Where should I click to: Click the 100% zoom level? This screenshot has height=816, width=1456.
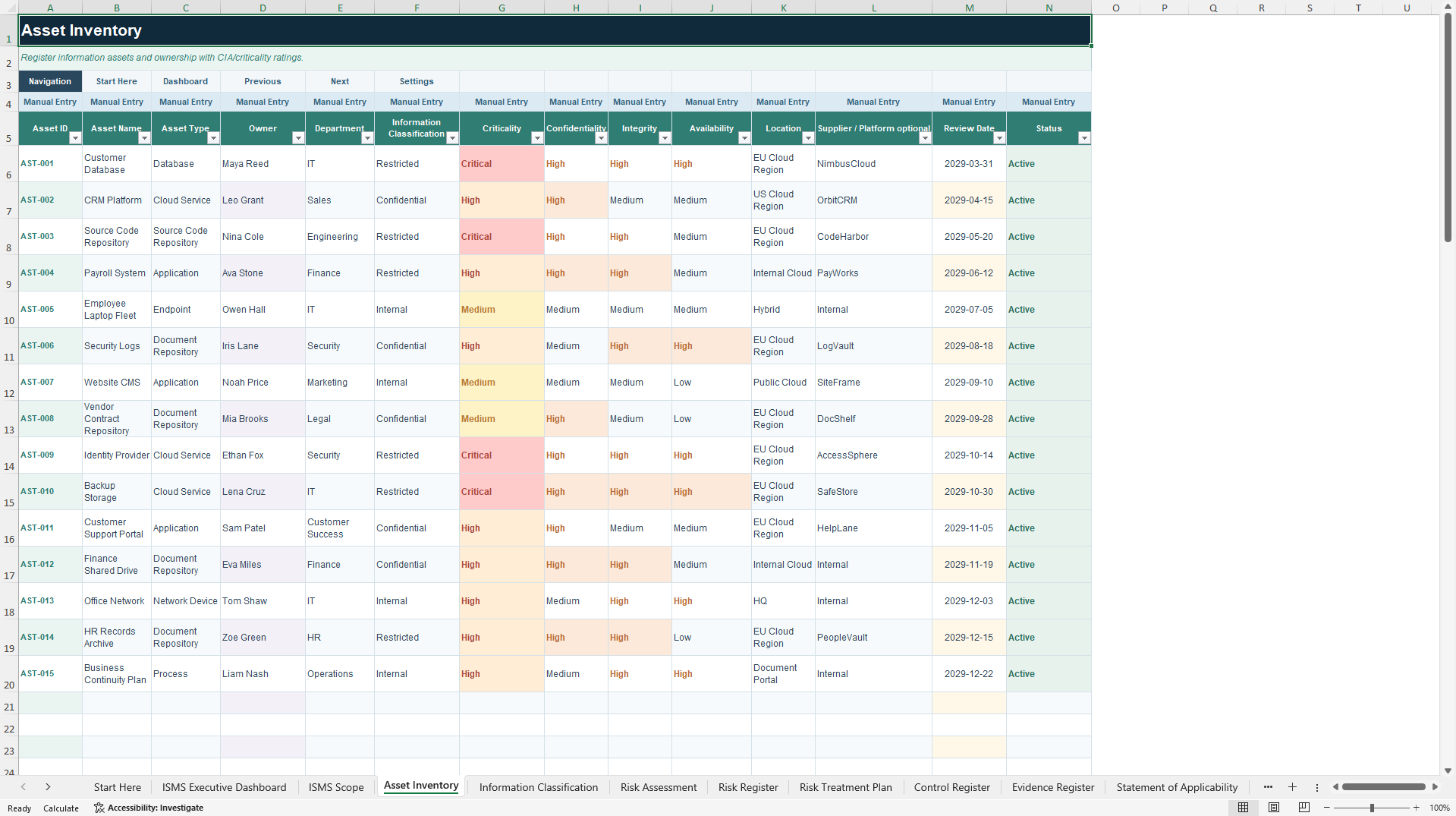(1439, 808)
